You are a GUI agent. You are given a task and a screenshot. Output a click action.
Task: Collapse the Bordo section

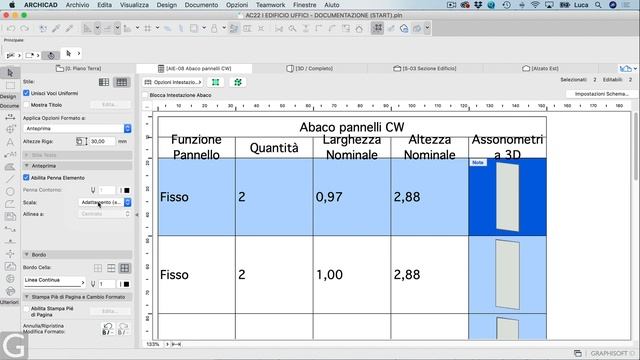(78, 255)
